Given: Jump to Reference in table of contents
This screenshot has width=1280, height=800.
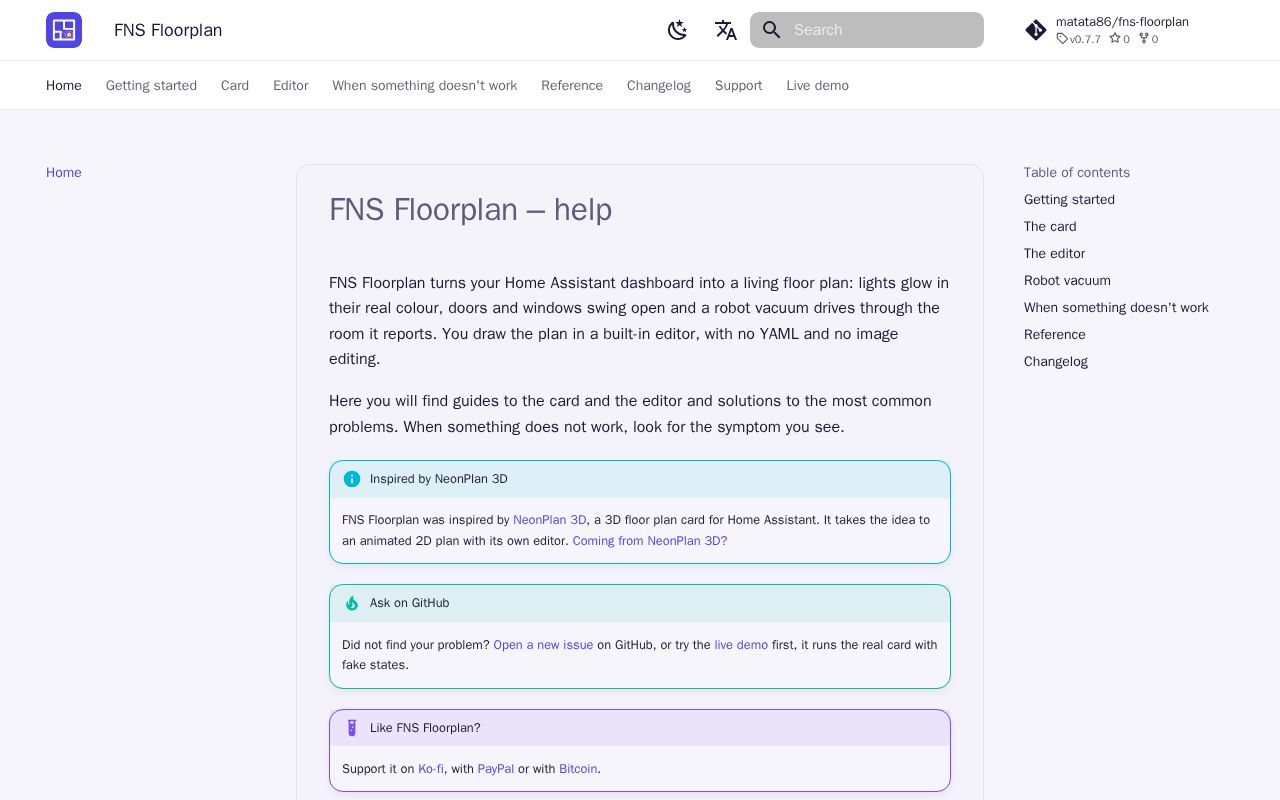Looking at the screenshot, I should click(1055, 334).
